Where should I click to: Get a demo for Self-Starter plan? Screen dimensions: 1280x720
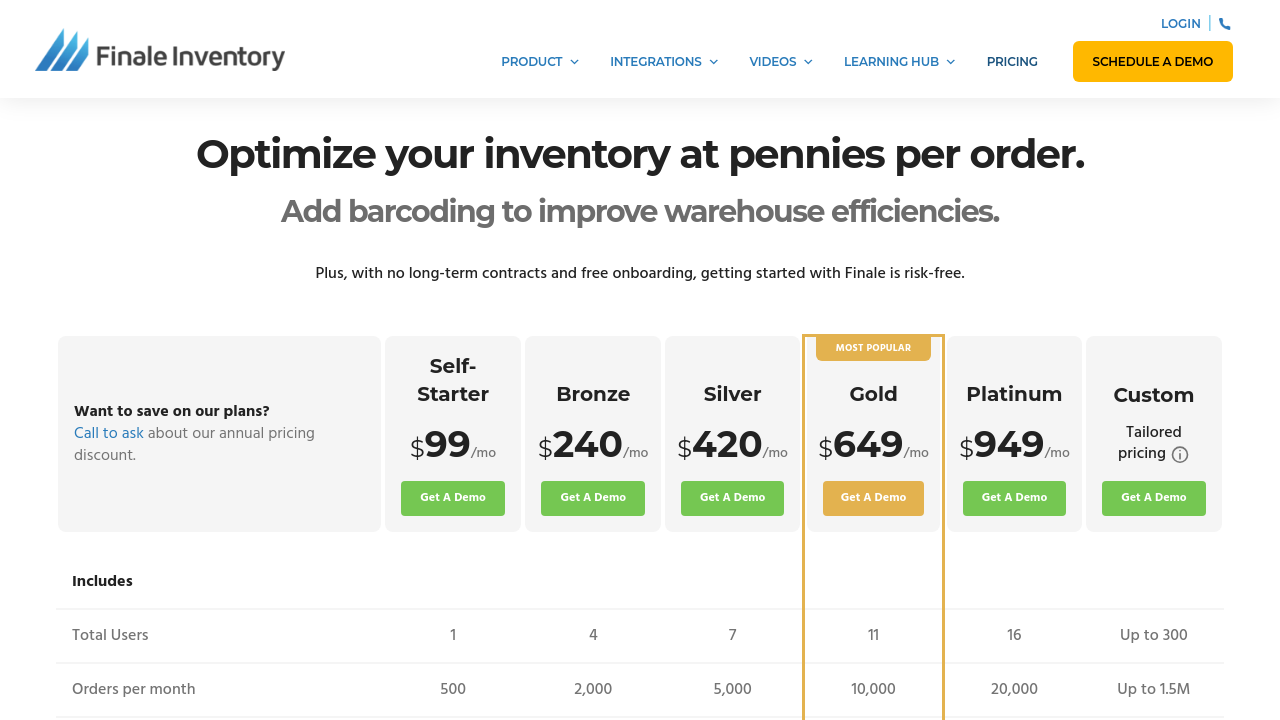[x=453, y=498]
